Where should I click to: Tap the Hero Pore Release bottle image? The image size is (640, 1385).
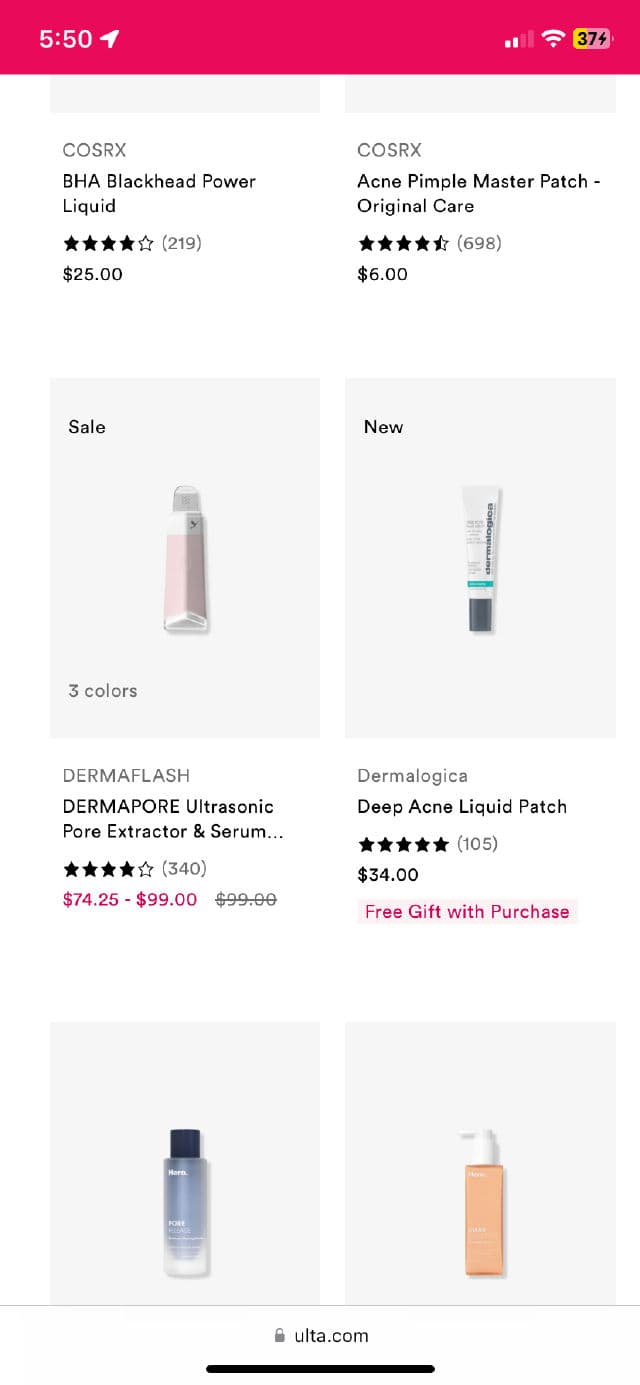click(x=186, y=1200)
